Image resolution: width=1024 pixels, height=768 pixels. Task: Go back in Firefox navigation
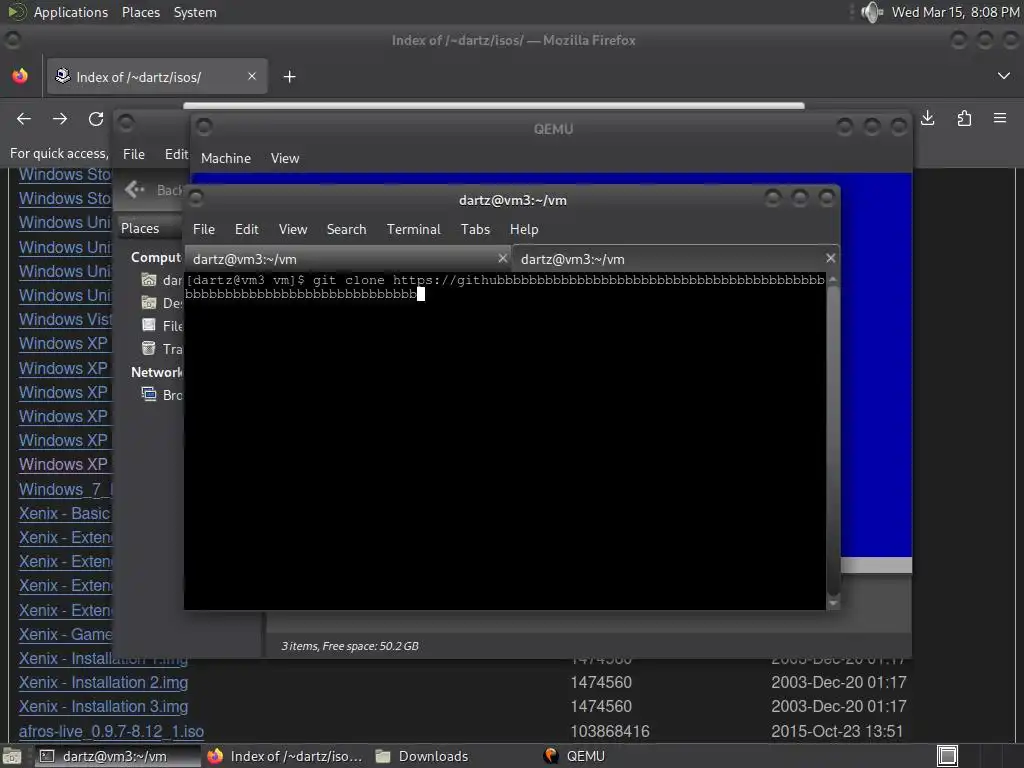[24, 119]
